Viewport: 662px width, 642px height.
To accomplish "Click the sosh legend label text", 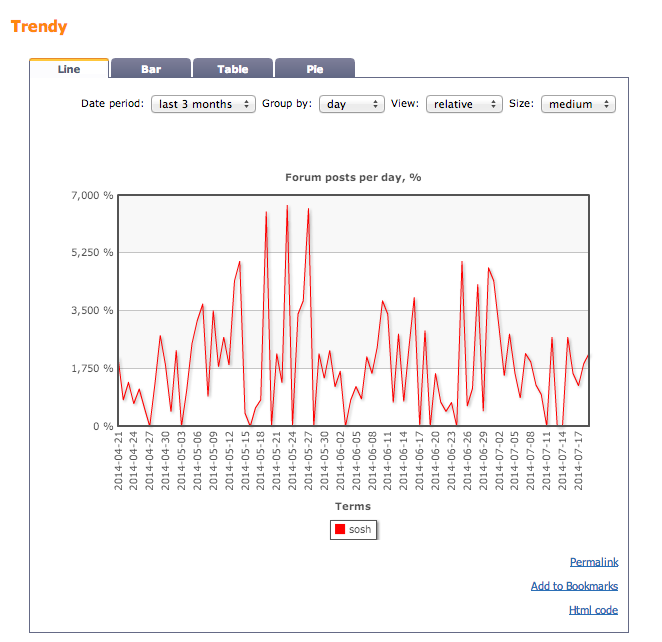I will 360,530.
